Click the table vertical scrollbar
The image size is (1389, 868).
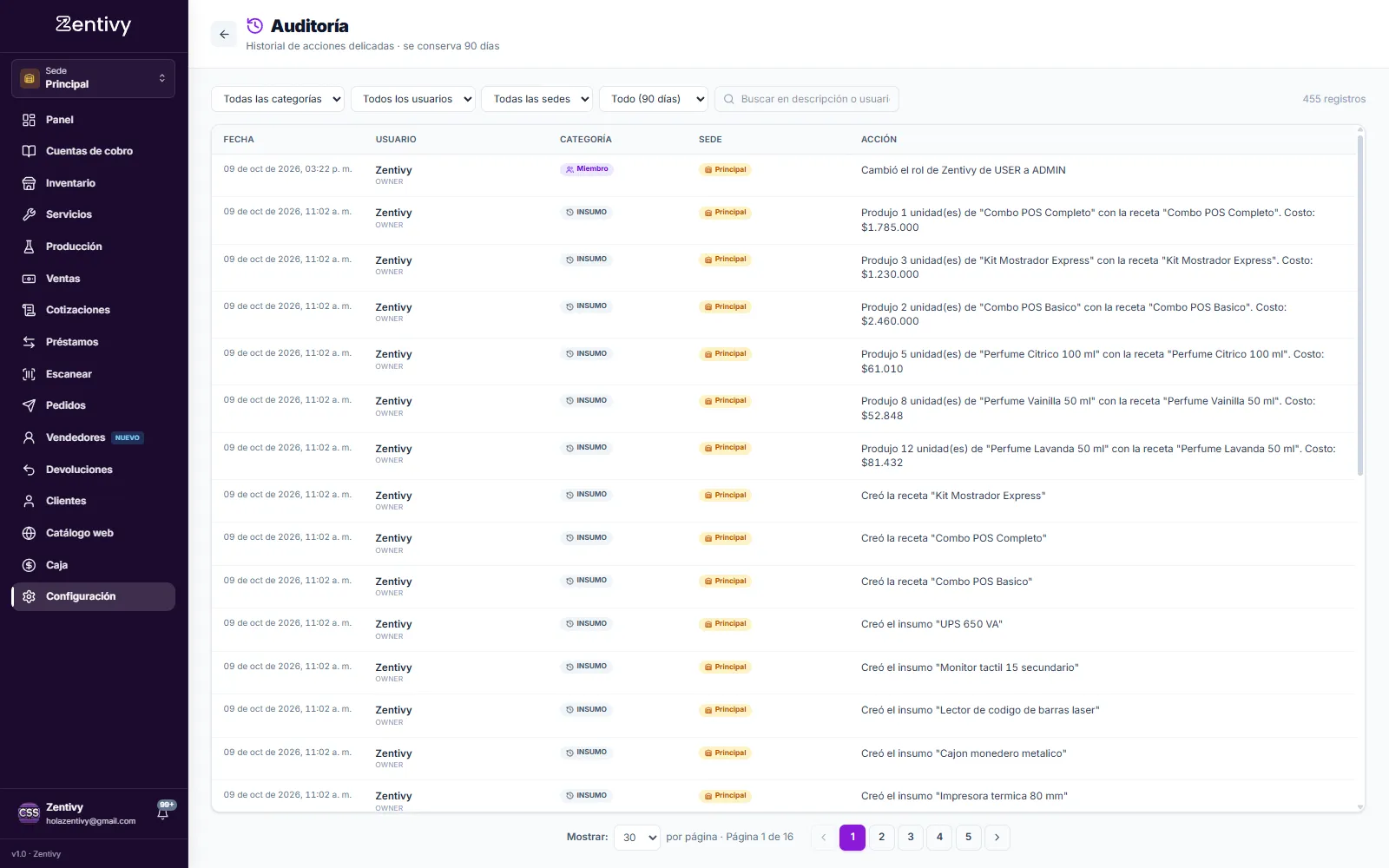coord(1360,304)
